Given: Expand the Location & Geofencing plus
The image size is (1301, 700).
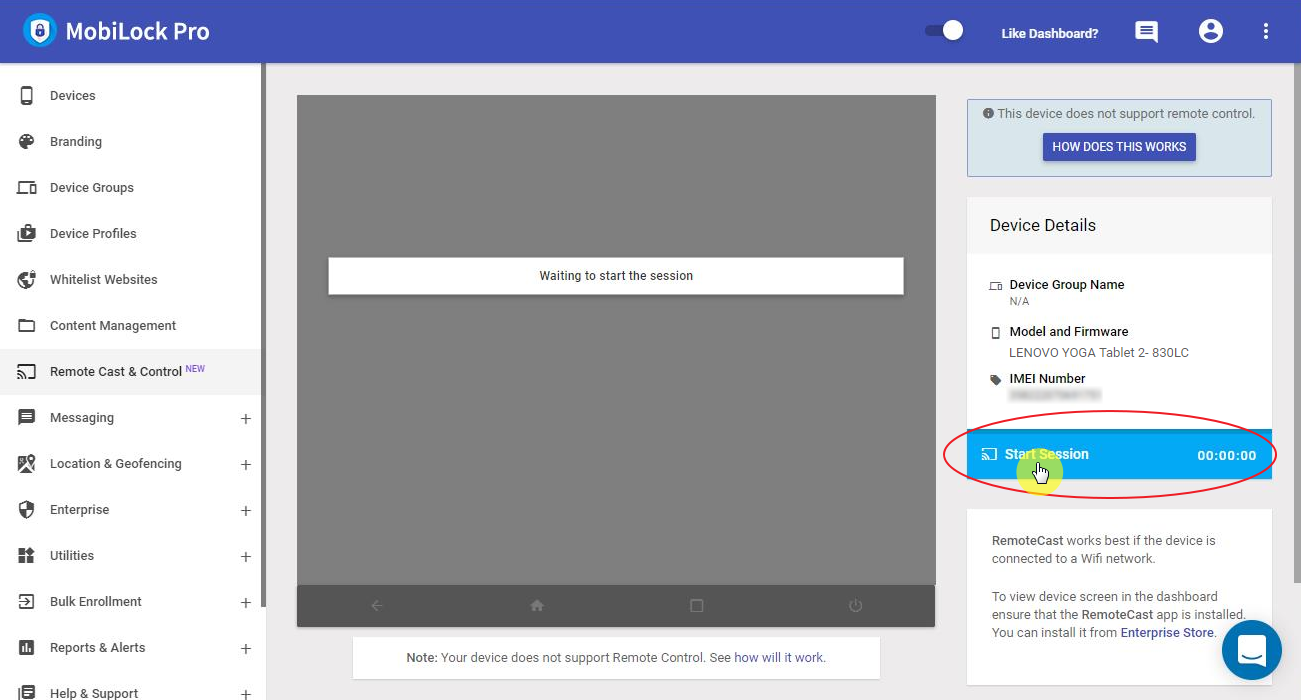Looking at the screenshot, I should tap(246, 465).
